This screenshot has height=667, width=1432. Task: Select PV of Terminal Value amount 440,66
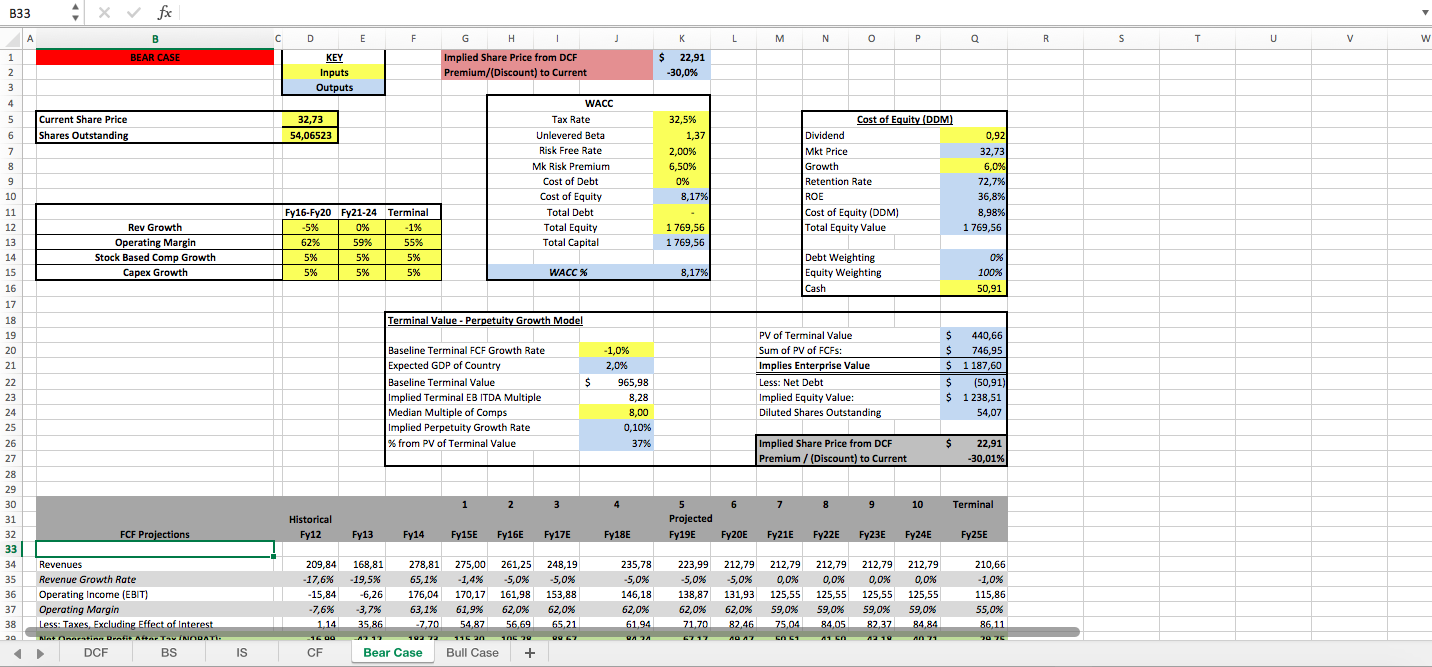[974, 336]
